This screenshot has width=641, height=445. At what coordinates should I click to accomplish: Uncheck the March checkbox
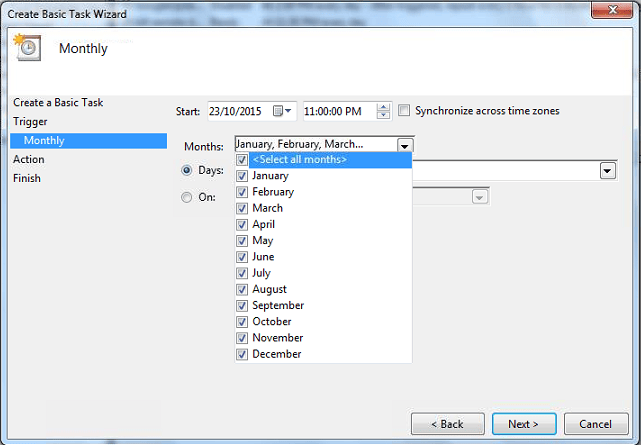(x=242, y=208)
